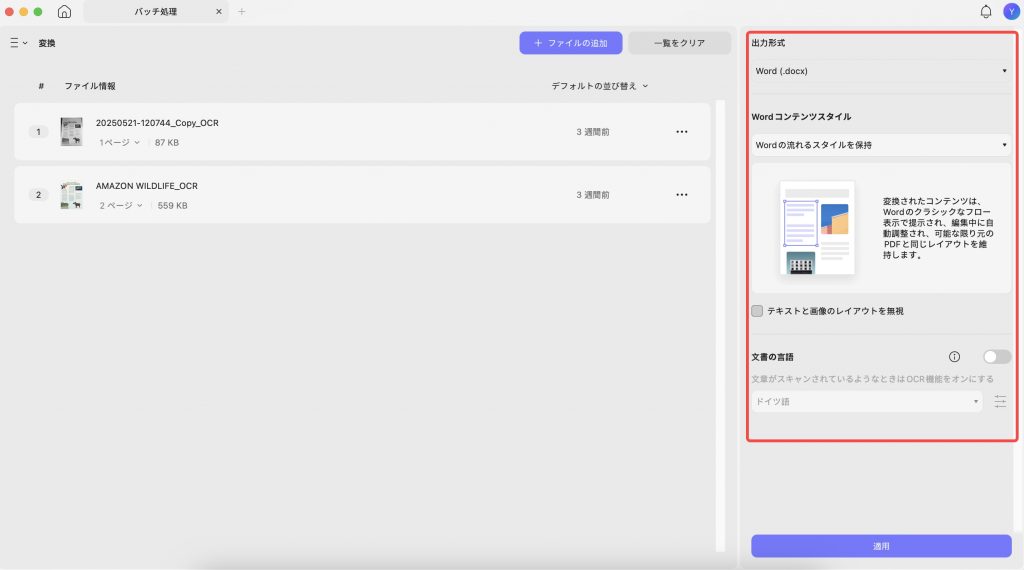Open thumbnail of AMAZON WILDLIFE_OCR
Screen dimensions: 1024x570
click(x=71, y=195)
